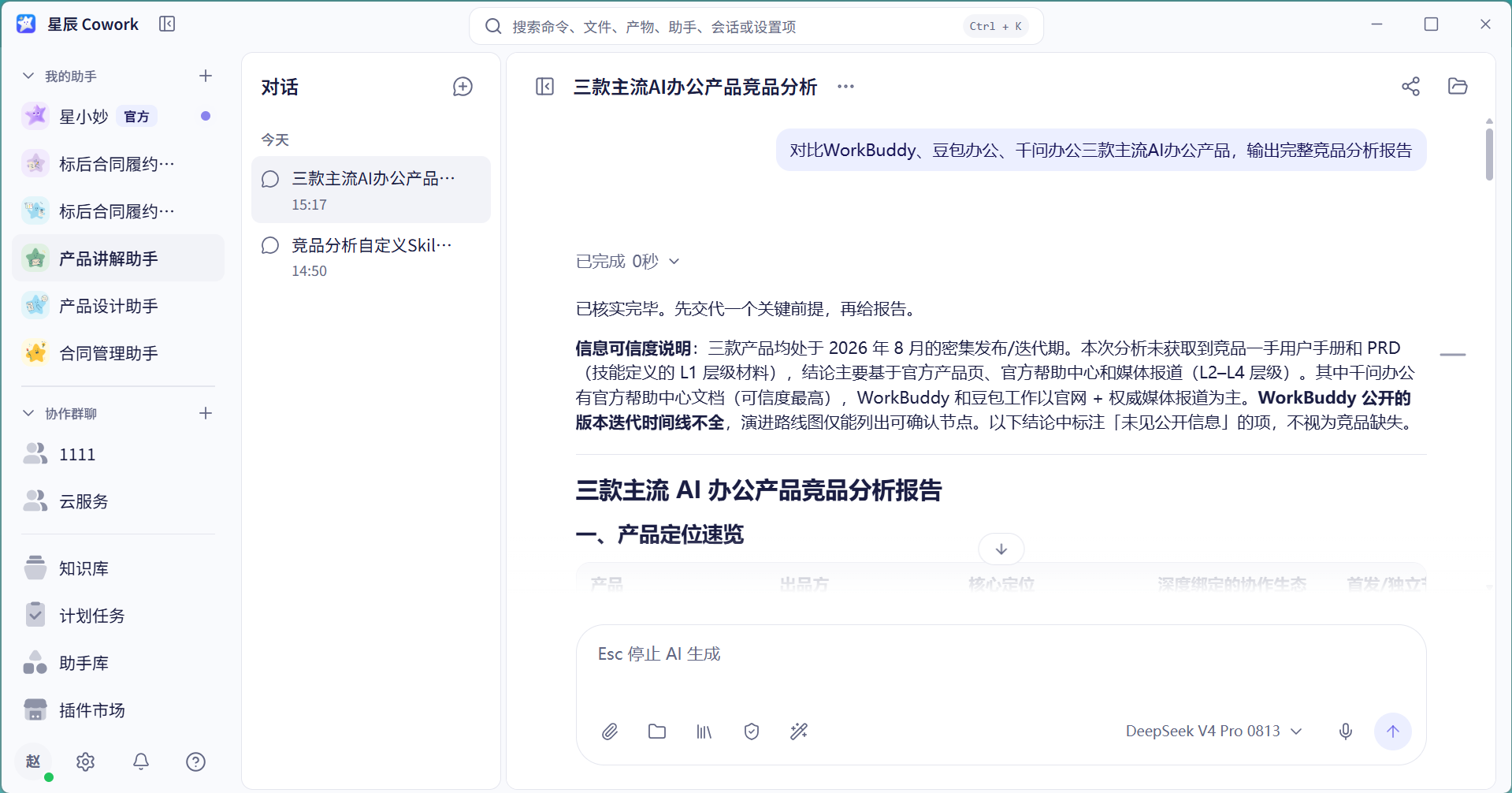1512x793 pixels.
Task: Click the shield check icon in input toolbar
Action: tap(752, 732)
